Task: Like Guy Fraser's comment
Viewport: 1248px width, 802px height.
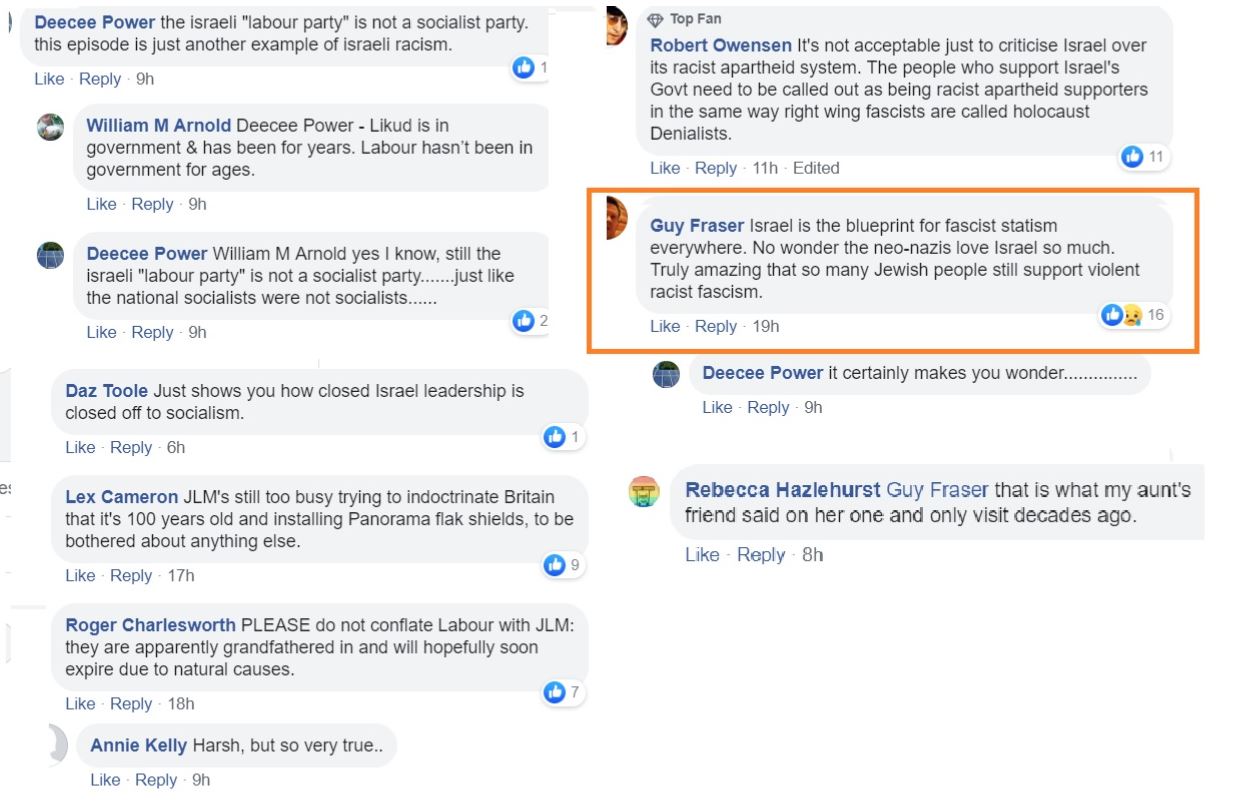Action: (665, 326)
